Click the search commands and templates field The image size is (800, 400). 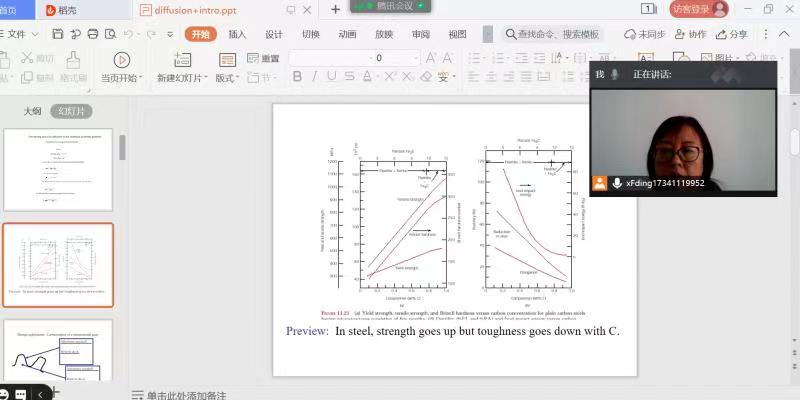[553, 34]
